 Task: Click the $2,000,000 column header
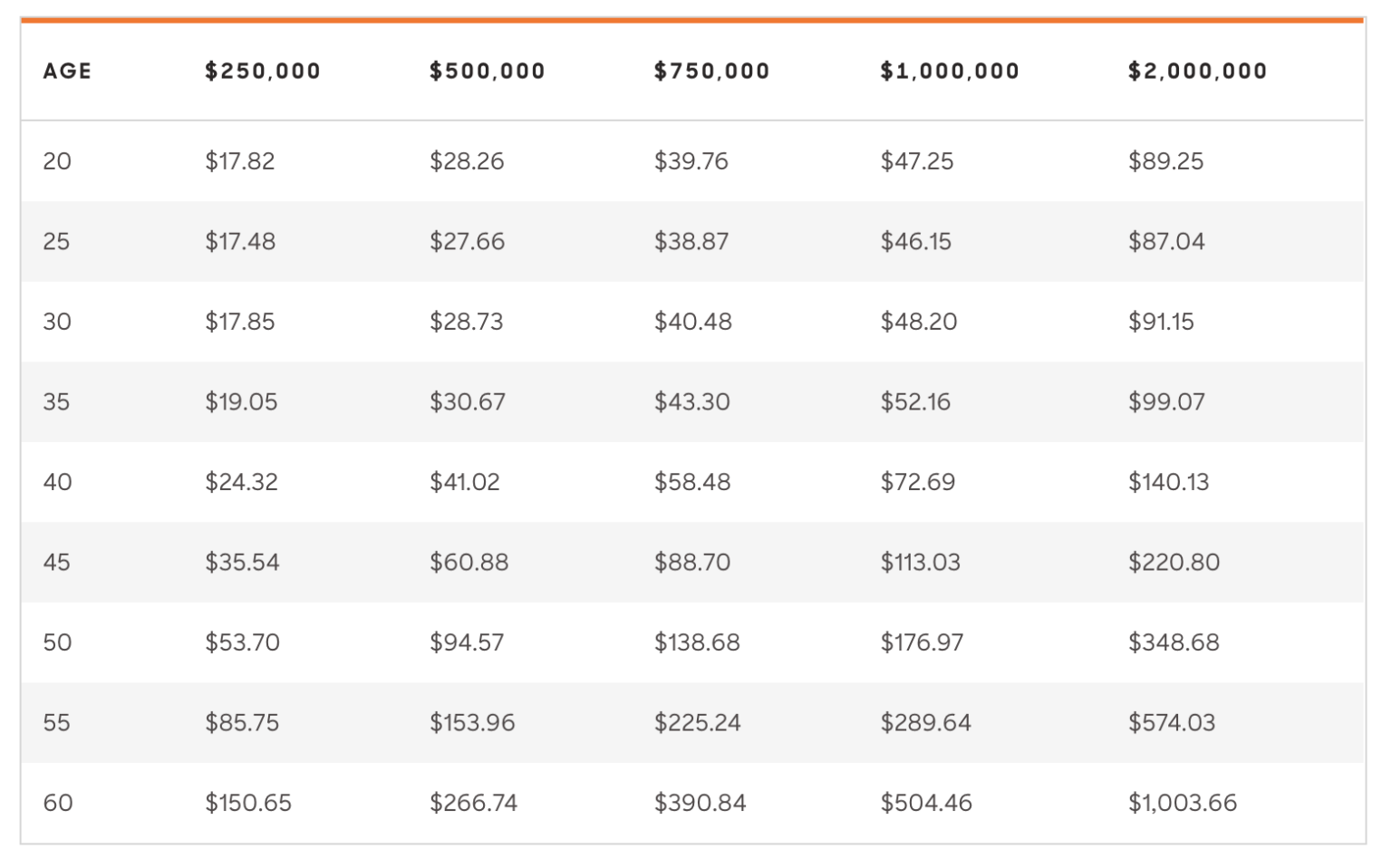(1197, 72)
